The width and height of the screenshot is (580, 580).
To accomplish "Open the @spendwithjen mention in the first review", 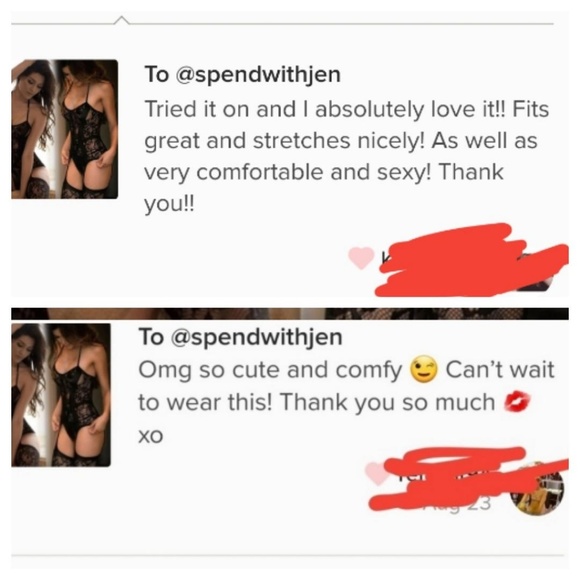I will pos(259,75).
